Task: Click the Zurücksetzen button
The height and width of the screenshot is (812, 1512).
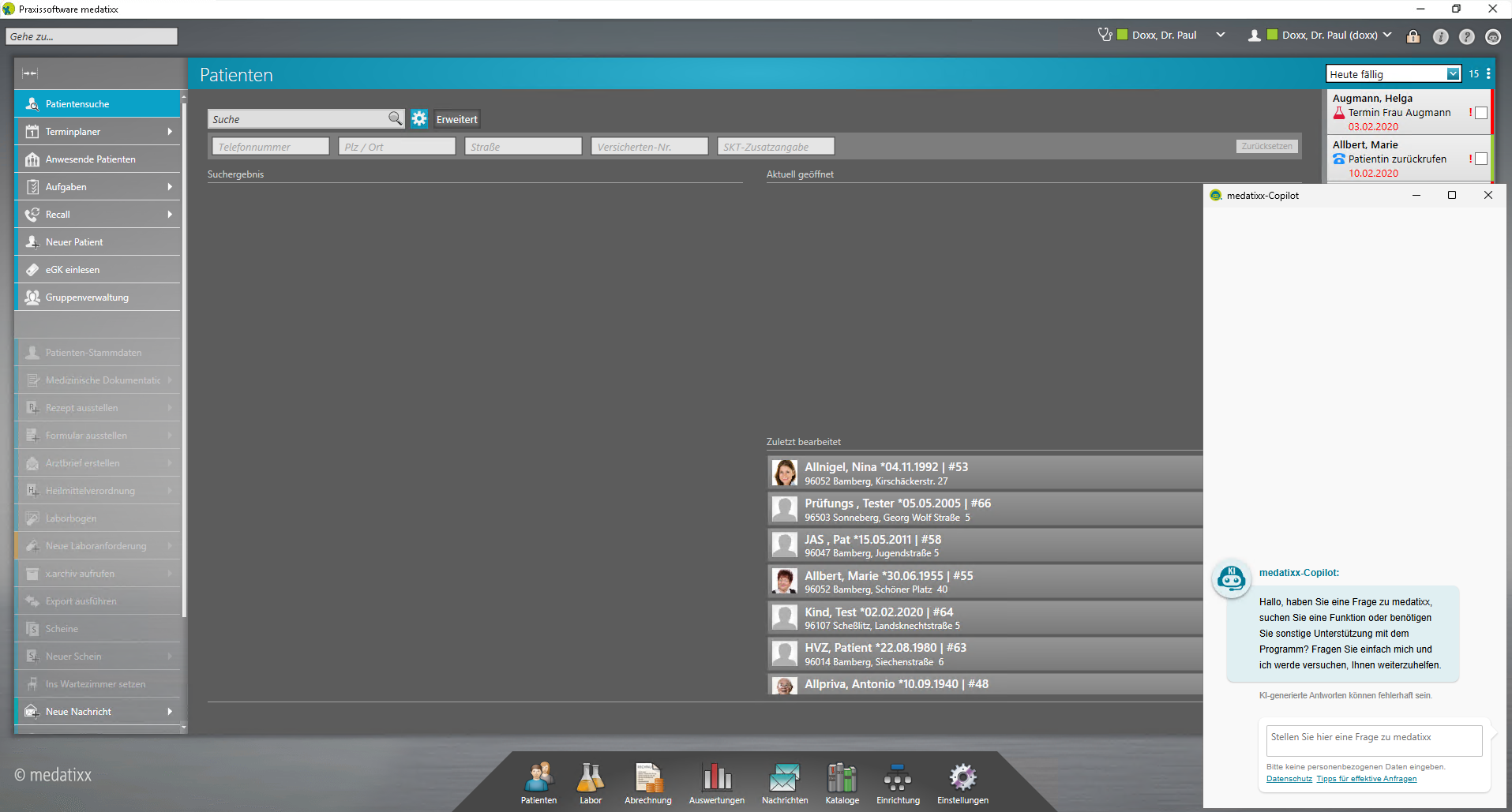Action: pyautogui.click(x=1266, y=146)
